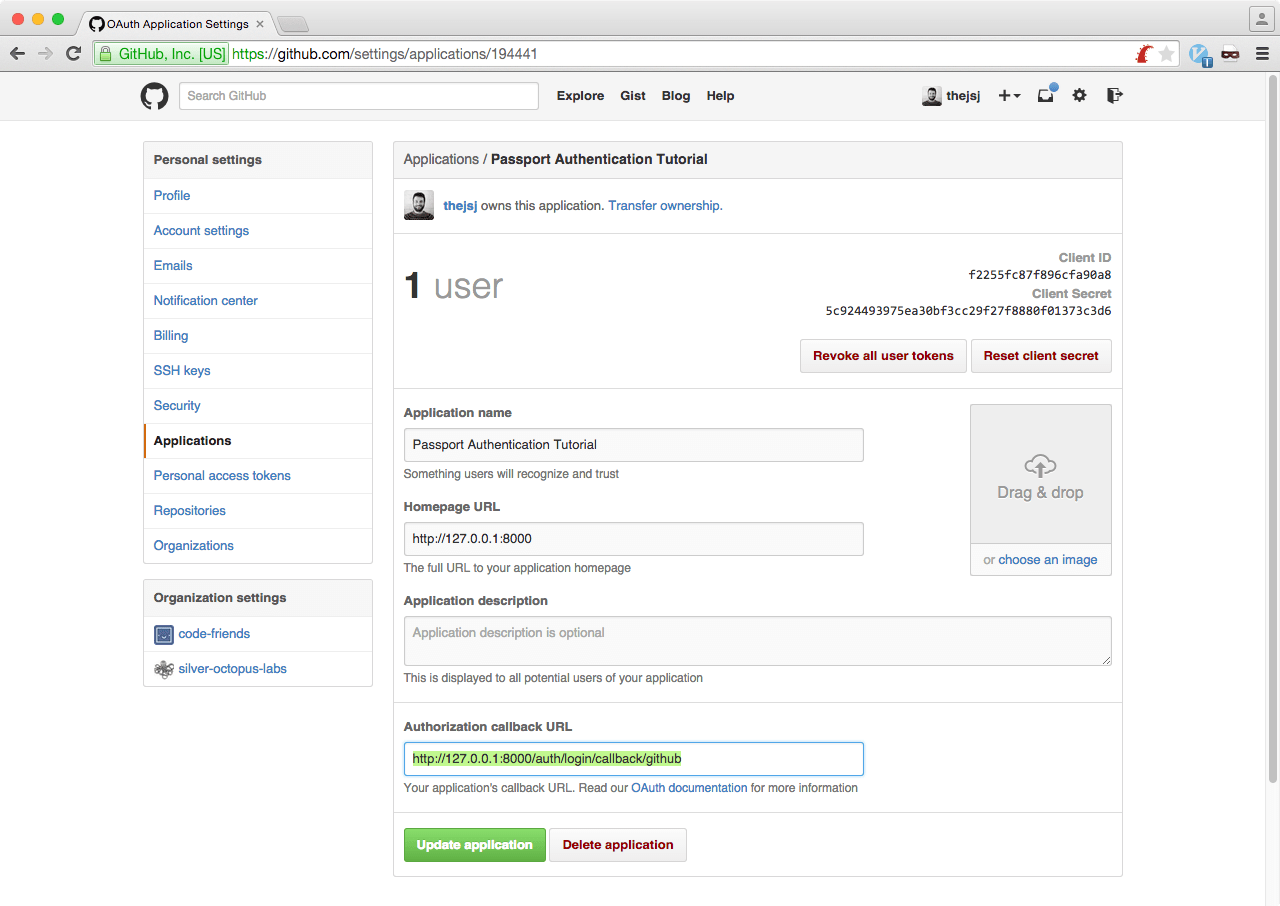The height and width of the screenshot is (906, 1280).
Task: Click the Search GitHub field
Action: 359,96
